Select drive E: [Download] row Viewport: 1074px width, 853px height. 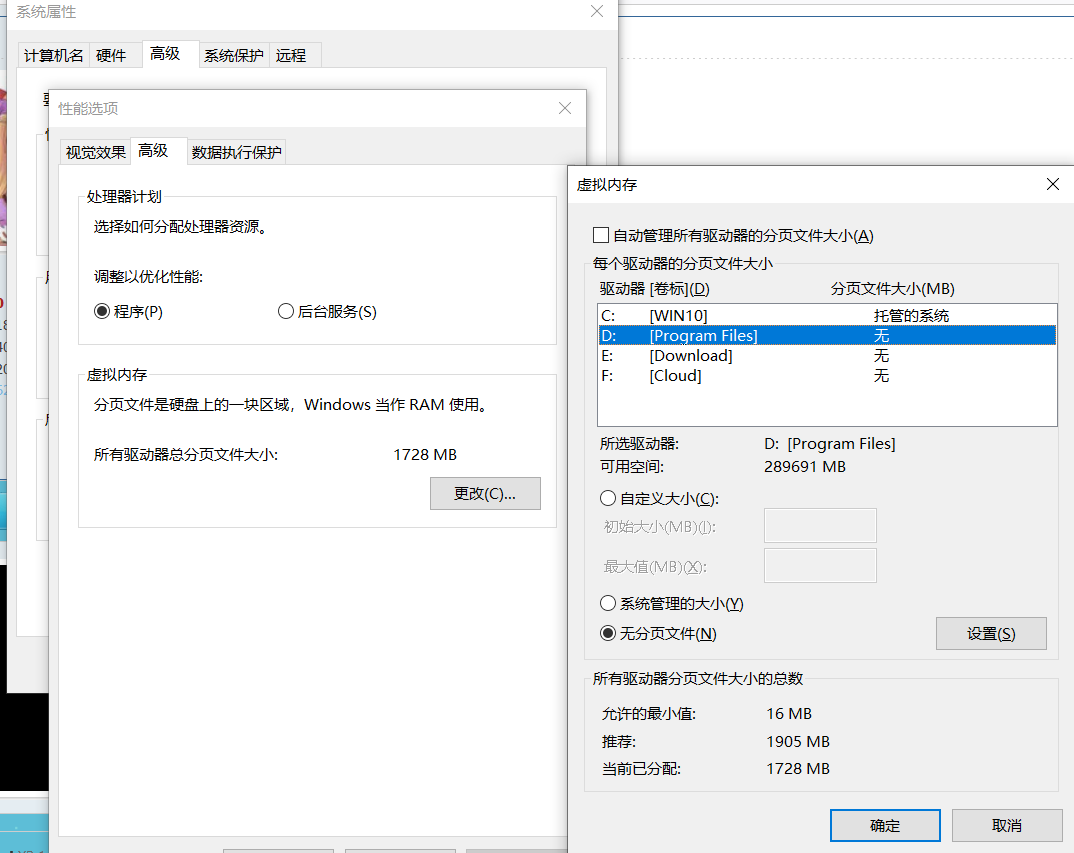tap(827, 356)
